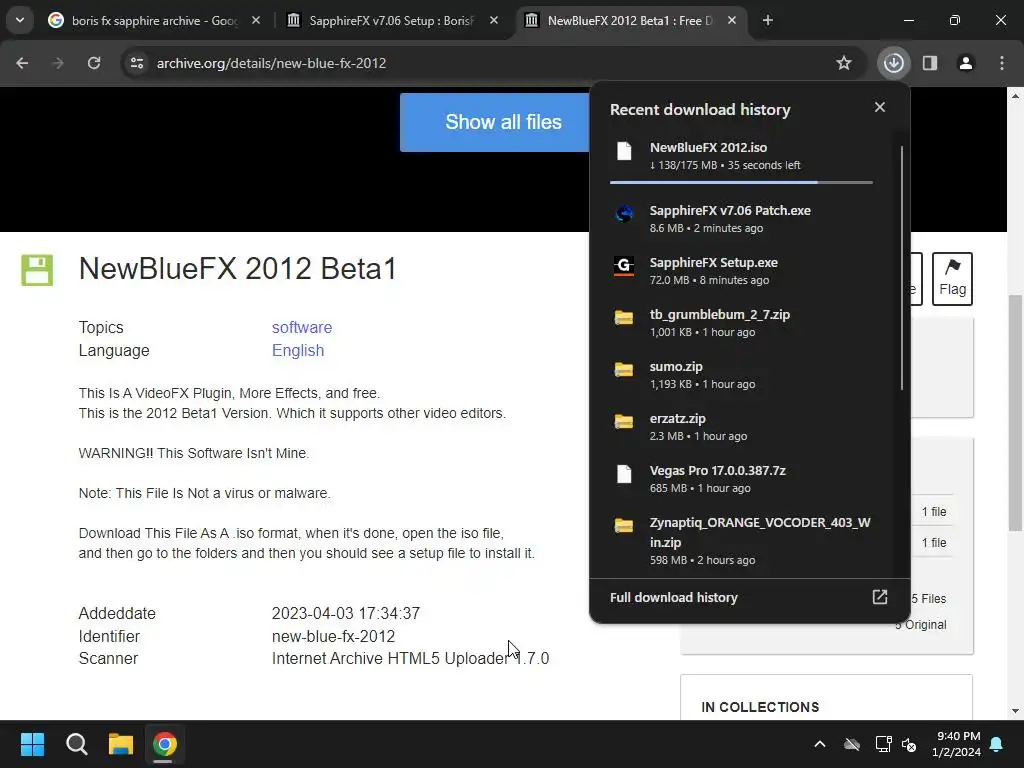The width and height of the screenshot is (1024, 768).
Task: Reload the current page
Action: click(94, 63)
